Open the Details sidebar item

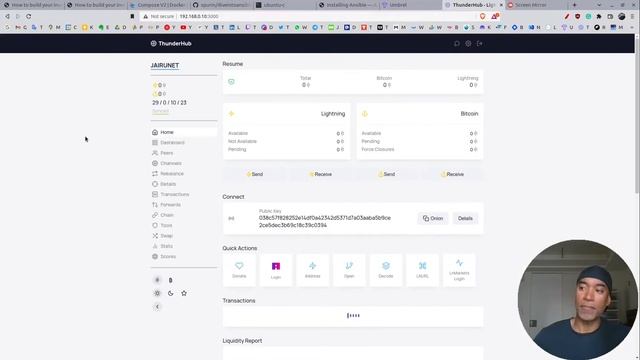[x=184, y=184]
